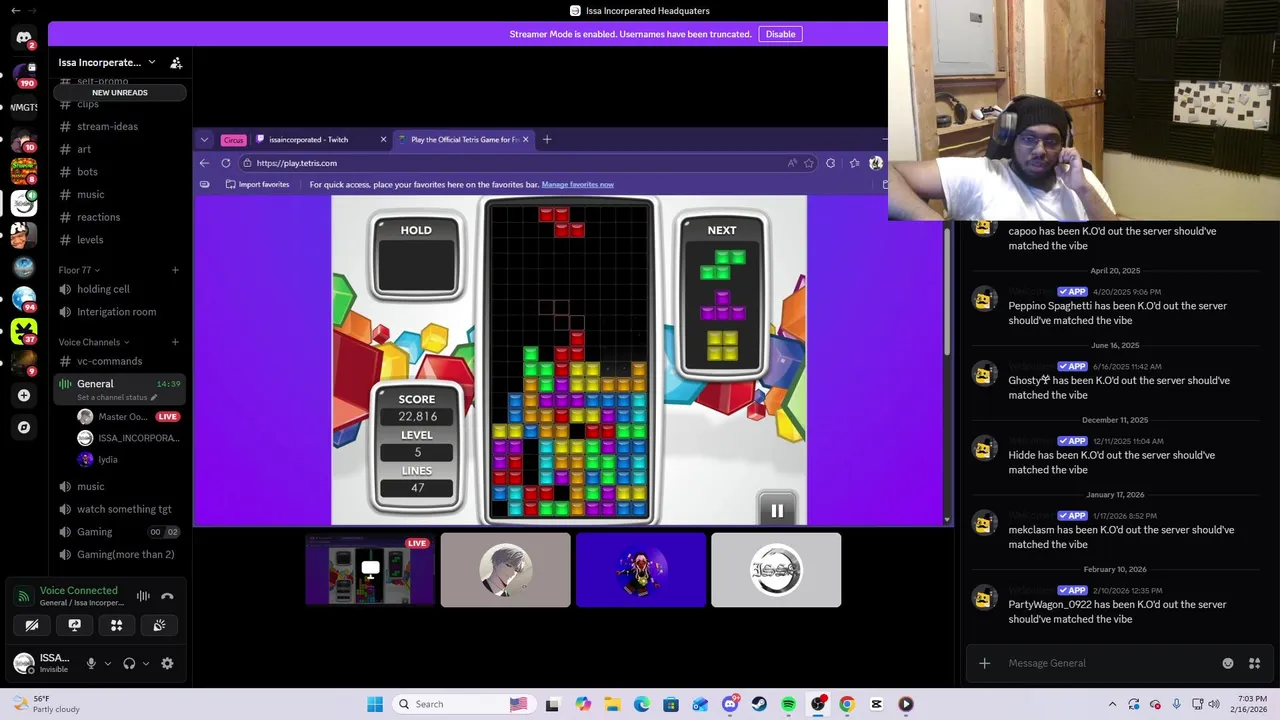Open tab actions menu chevron in browser
The image size is (1280, 720).
point(204,140)
